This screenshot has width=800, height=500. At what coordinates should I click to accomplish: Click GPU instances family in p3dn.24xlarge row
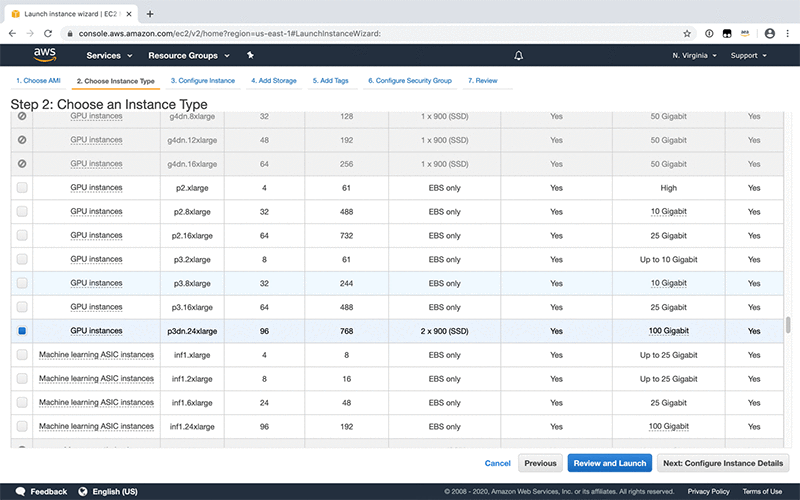tap(96, 331)
